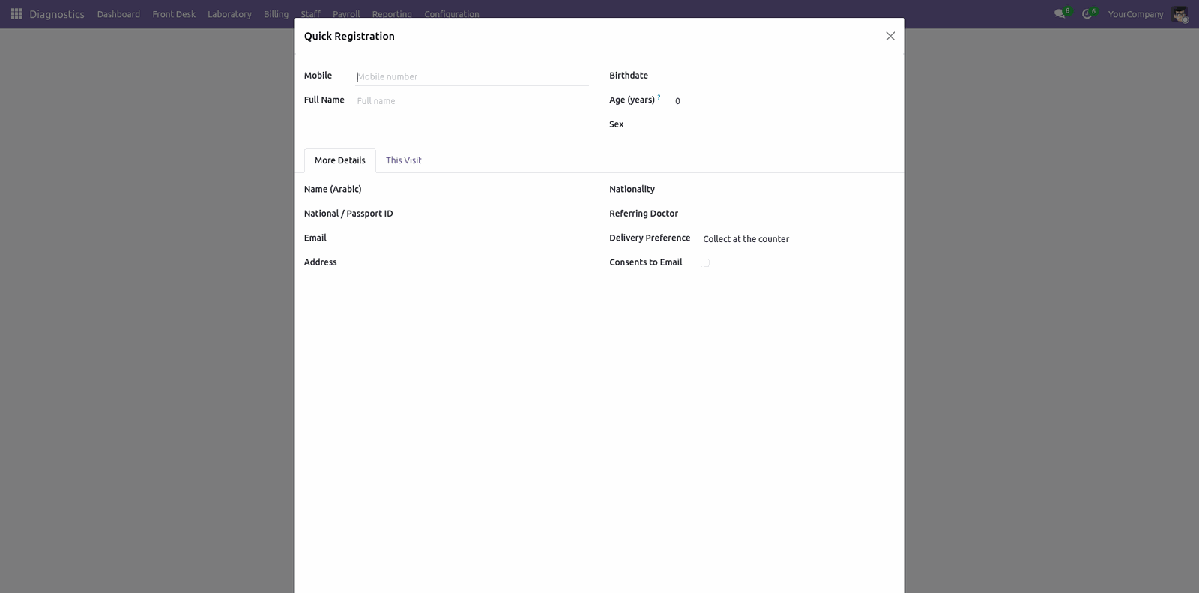Click the Age (years) value field
The image size is (1199, 593).
[x=785, y=100]
